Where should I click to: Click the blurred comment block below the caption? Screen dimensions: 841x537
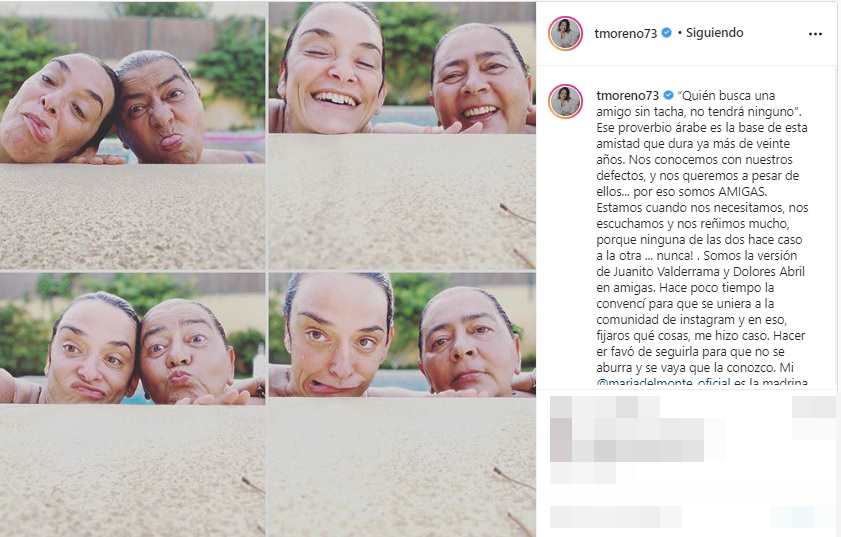[626, 440]
